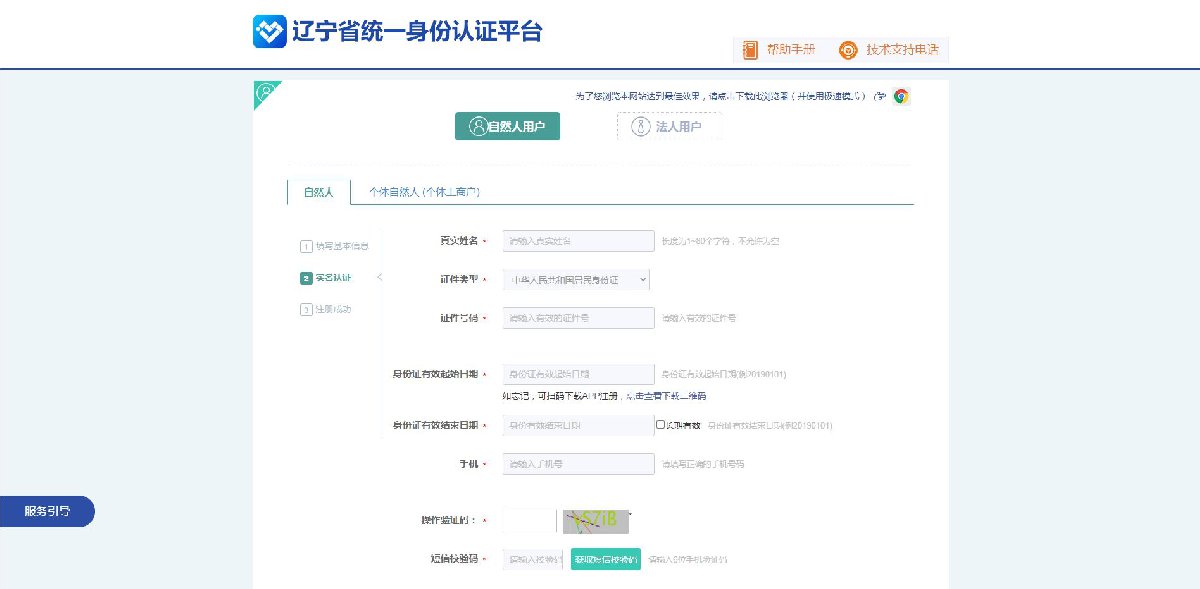Image resolution: width=1200 pixels, height=589 pixels.
Task: Open the 服务引导 side tab
Action: pyautogui.click(x=47, y=511)
